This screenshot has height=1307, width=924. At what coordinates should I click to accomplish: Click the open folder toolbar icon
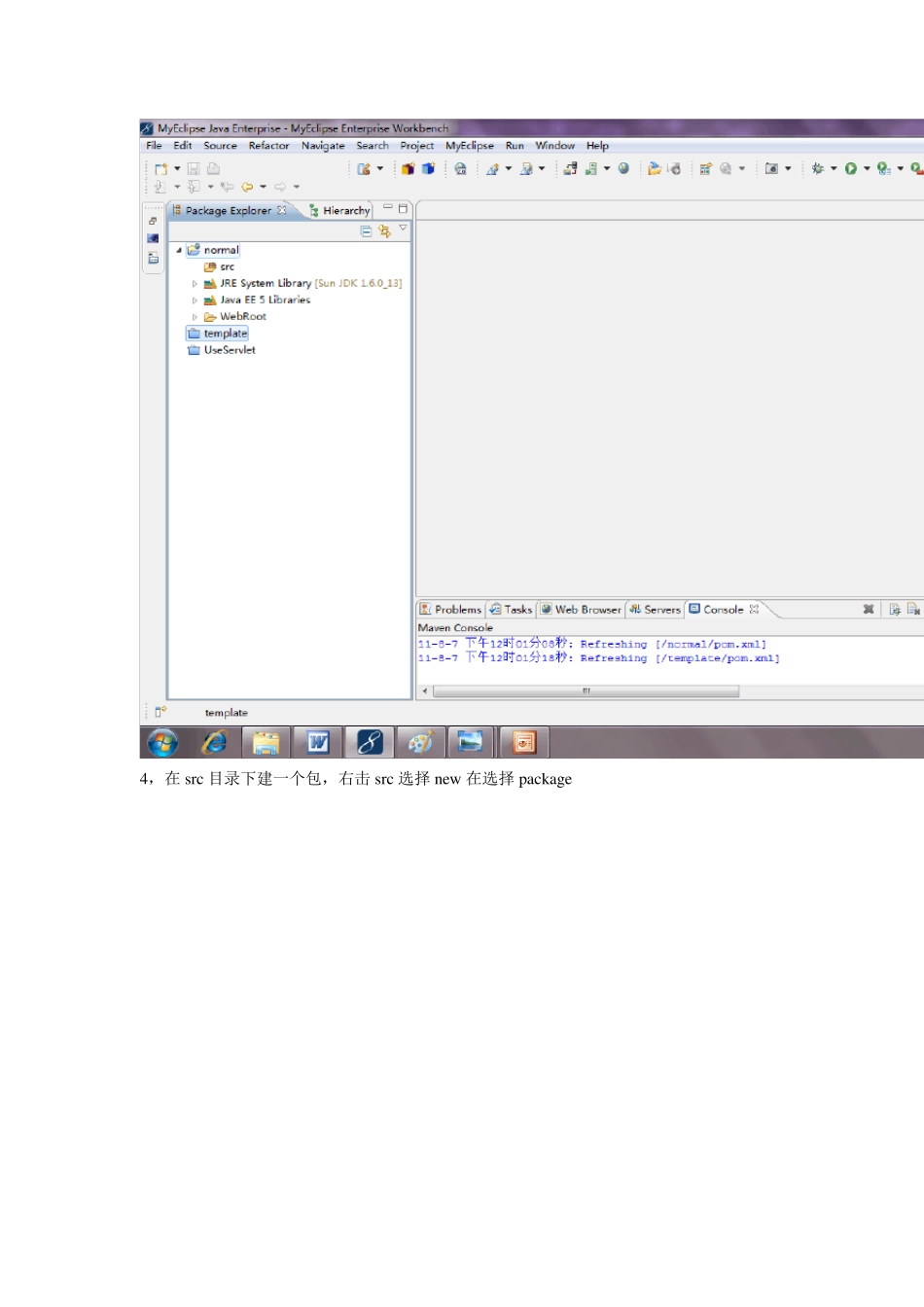[655, 169]
